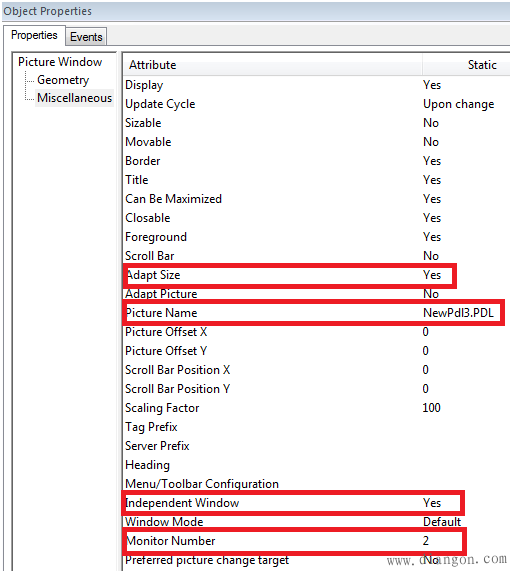Toggle the Movable static value
The width and height of the screenshot is (512, 573).
pyautogui.click(x=431, y=142)
